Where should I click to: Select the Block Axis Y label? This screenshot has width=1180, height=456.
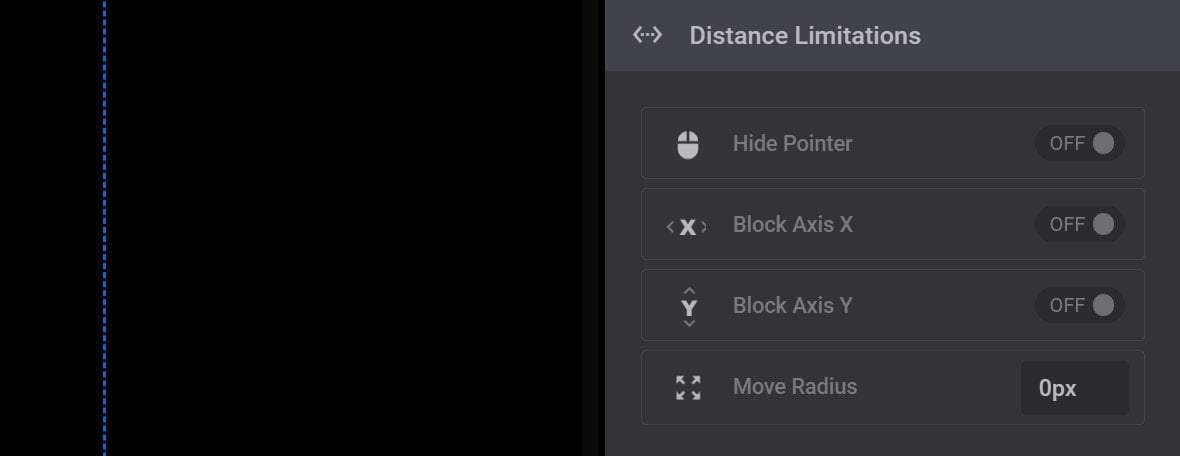(x=792, y=306)
